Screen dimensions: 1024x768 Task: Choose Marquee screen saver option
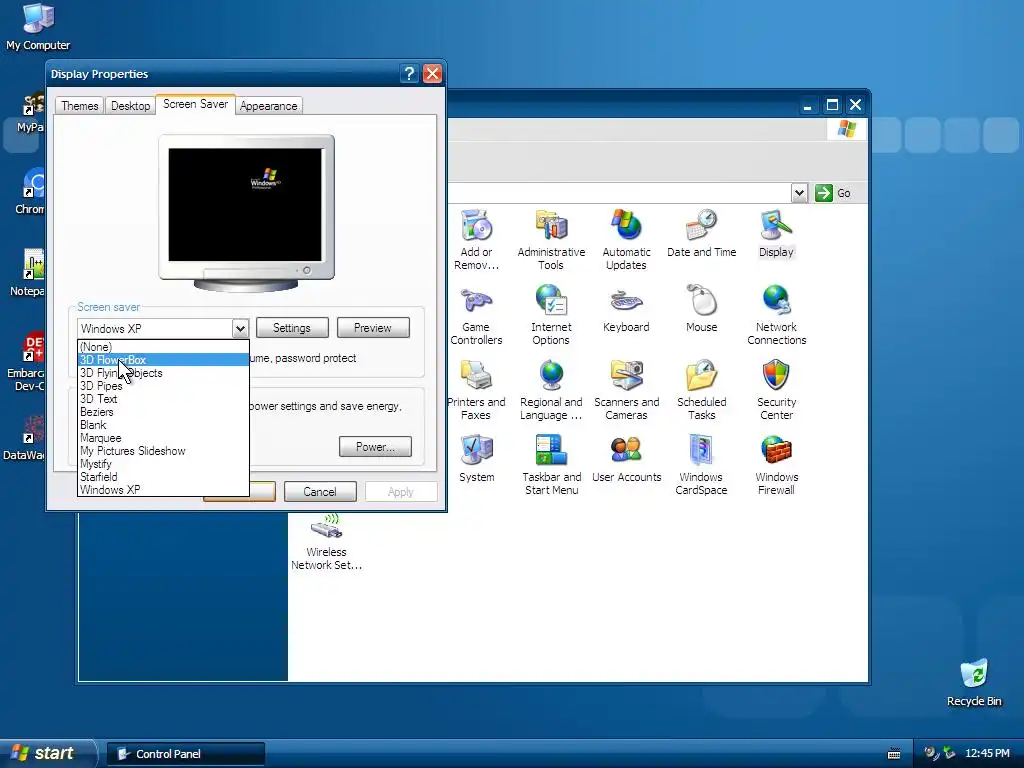(163, 438)
